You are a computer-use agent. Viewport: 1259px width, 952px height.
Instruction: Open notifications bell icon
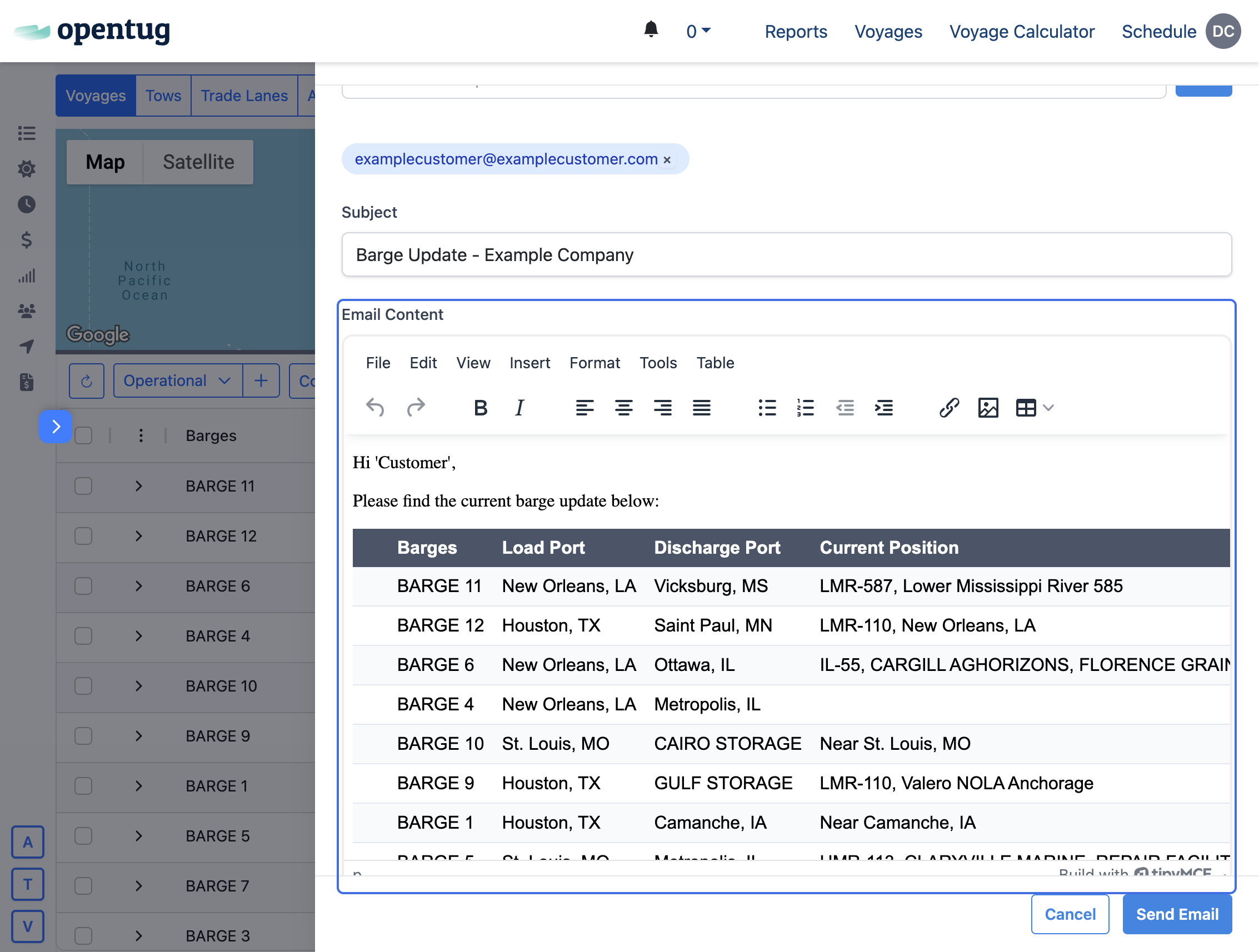[x=651, y=29]
